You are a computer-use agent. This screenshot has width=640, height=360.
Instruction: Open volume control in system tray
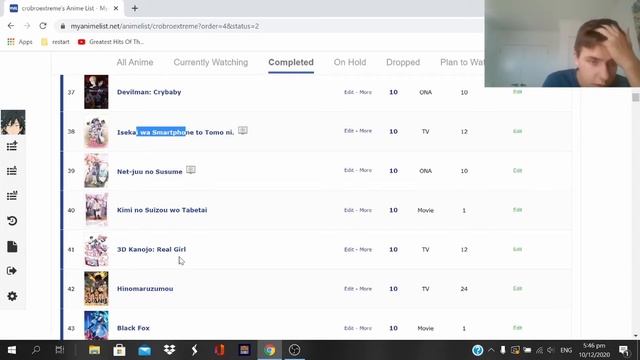pos(551,350)
